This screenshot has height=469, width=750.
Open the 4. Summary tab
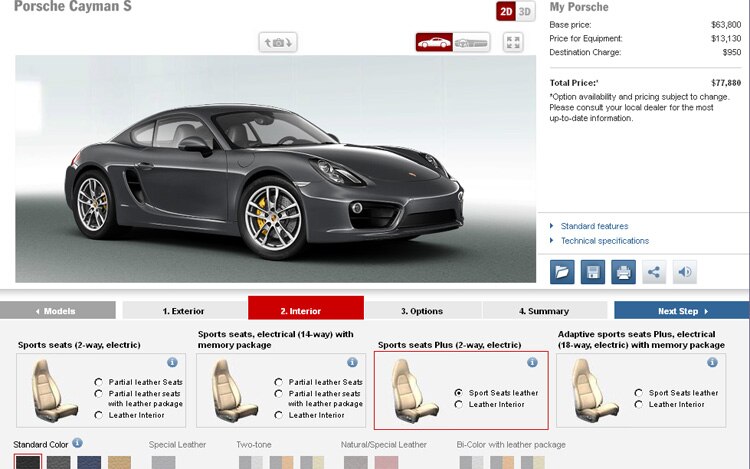coord(544,311)
